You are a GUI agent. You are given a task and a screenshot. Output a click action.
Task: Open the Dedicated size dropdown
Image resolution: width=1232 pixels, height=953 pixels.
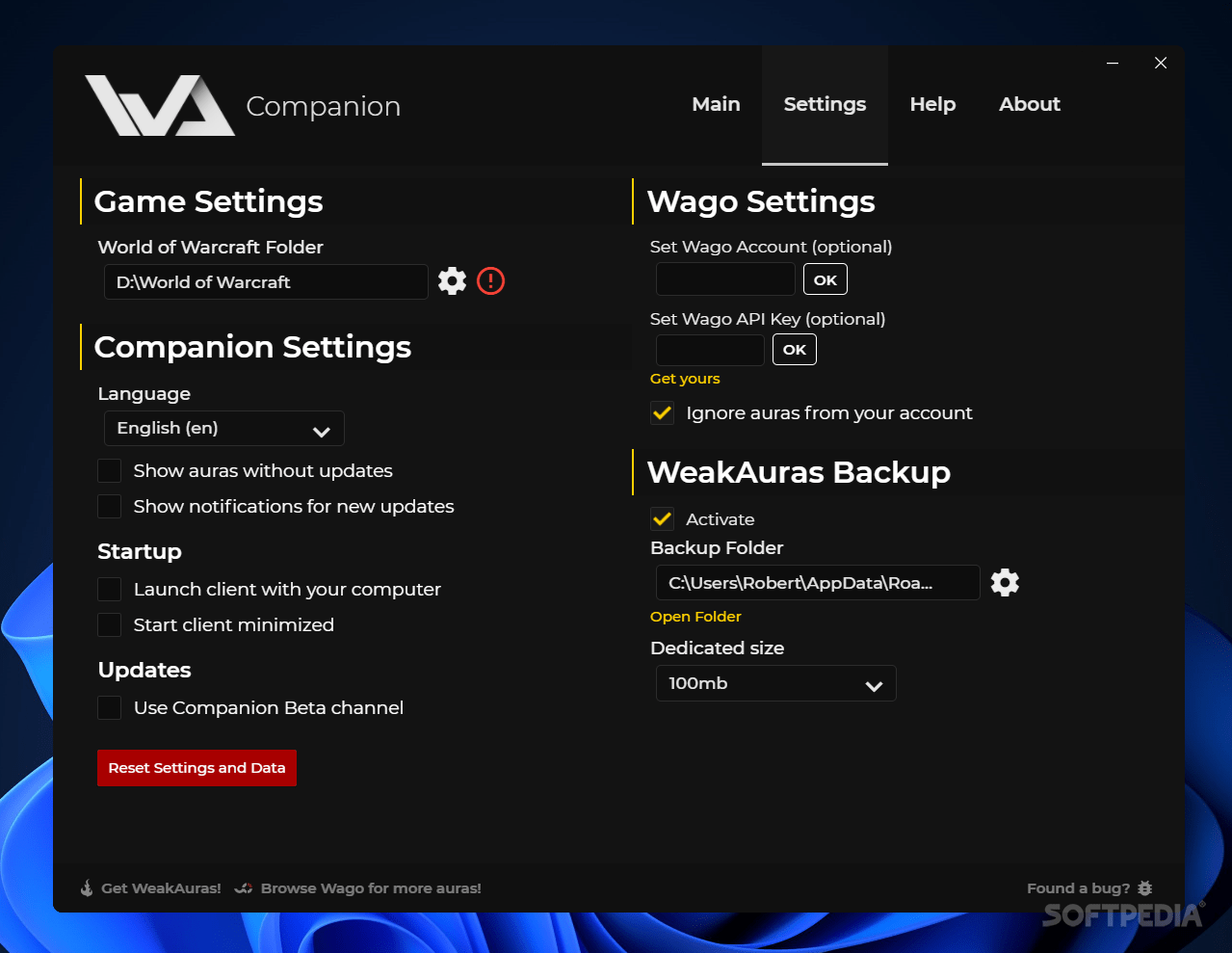tap(775, 683)
